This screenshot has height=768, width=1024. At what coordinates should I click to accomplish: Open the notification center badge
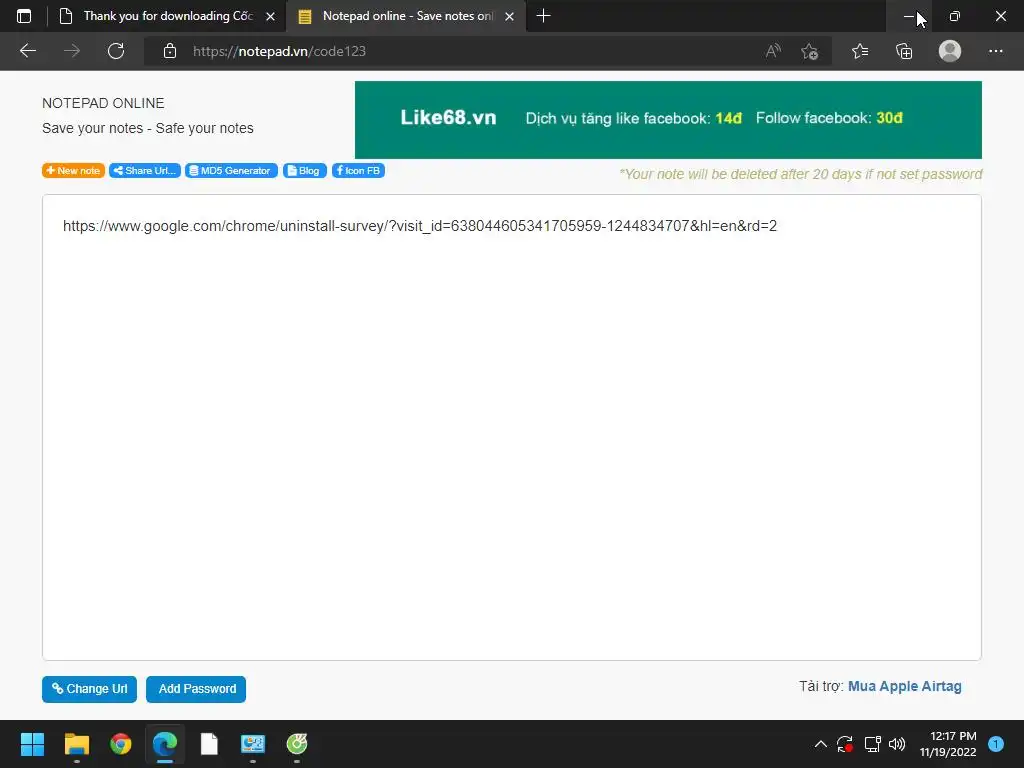point(996,744)
